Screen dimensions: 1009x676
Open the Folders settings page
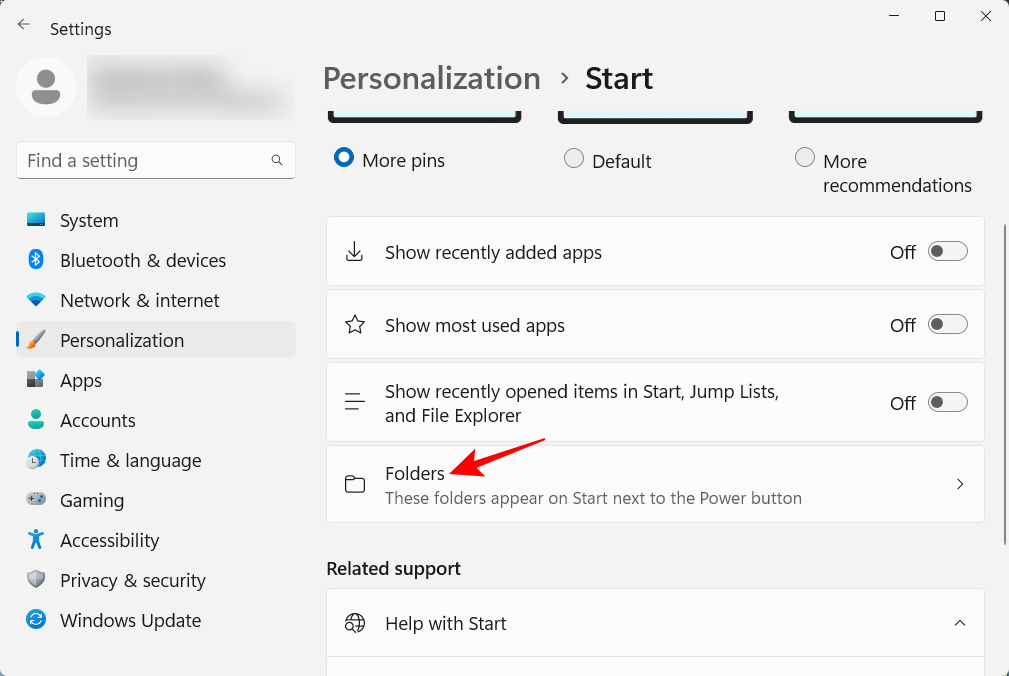655,484
